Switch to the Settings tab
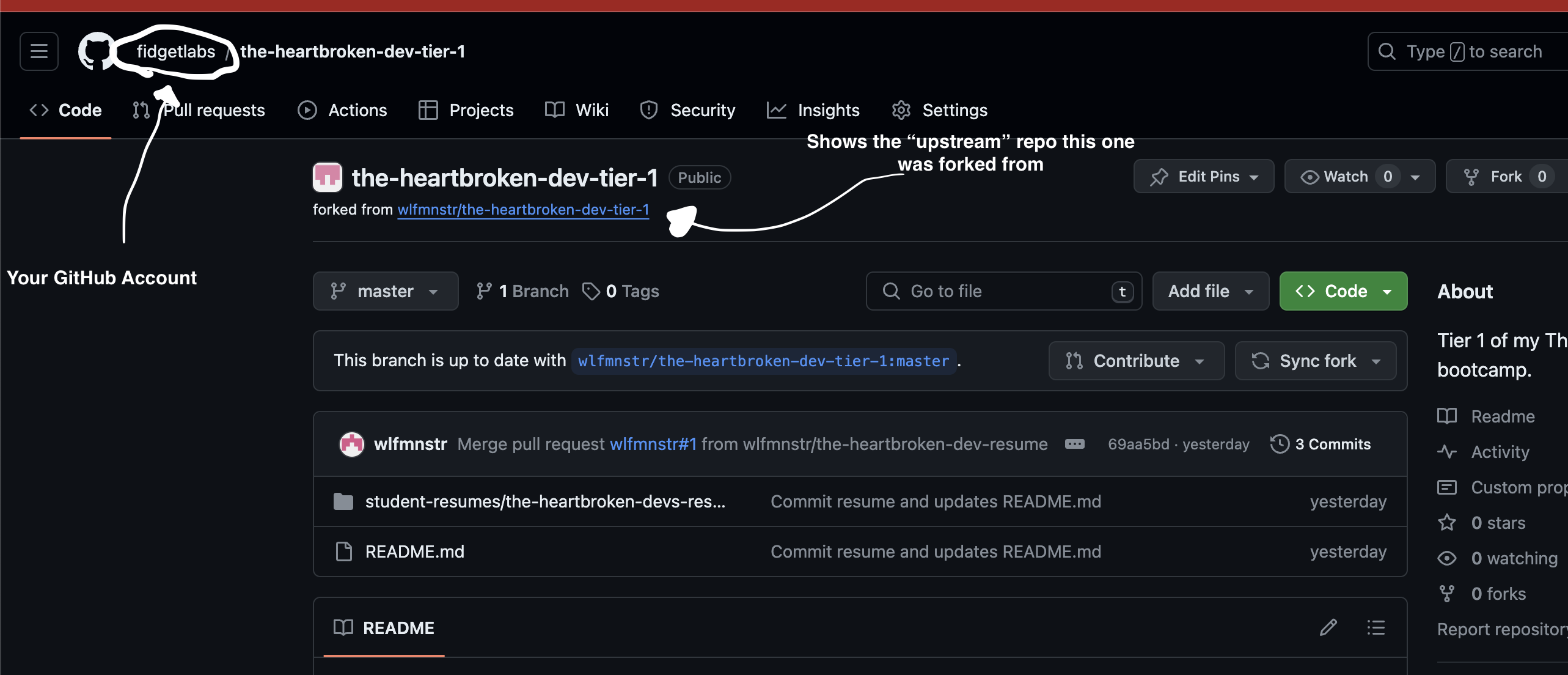 pos(940,110)
